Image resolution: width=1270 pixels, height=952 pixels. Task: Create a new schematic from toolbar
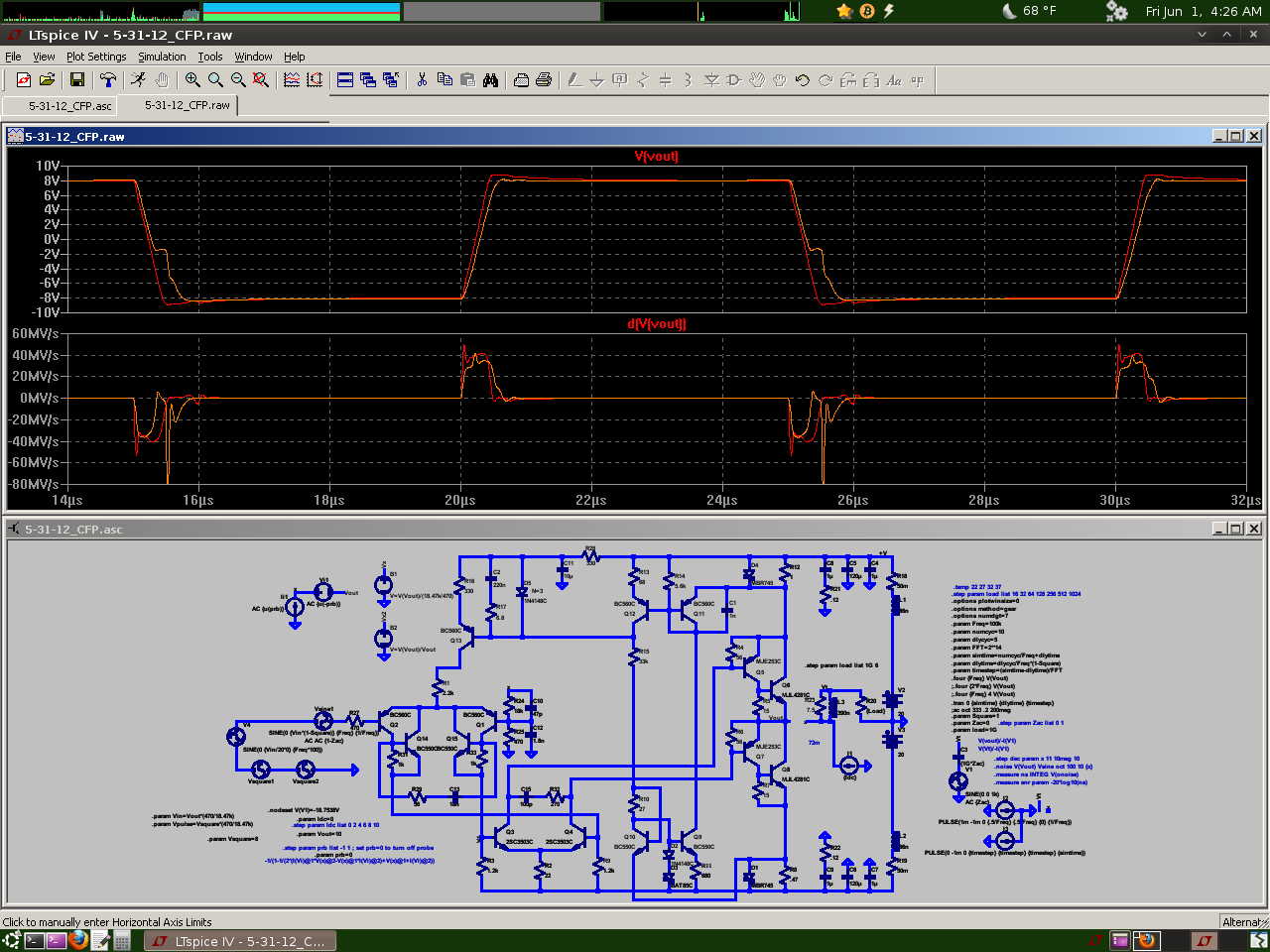point(24,80)
